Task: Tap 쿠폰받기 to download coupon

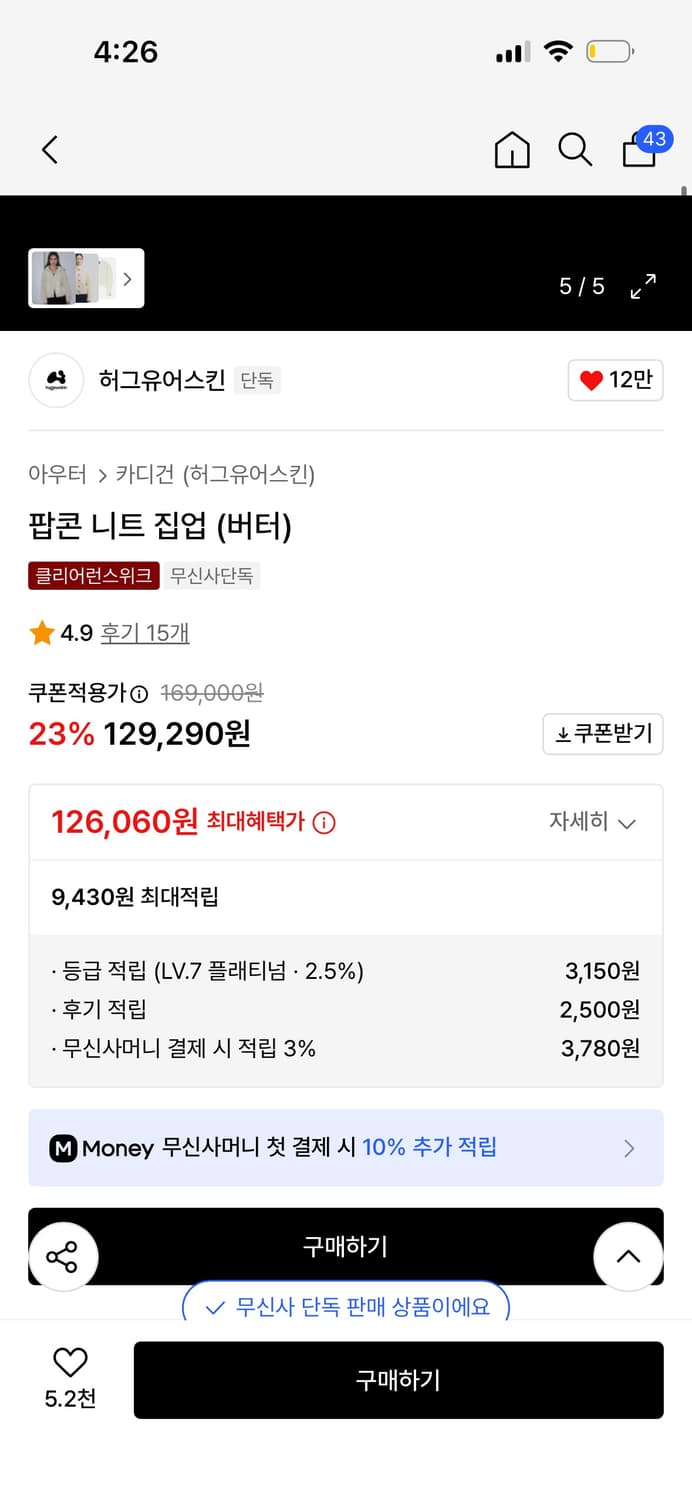Action: pyautogui.click(x=602, y=734)
